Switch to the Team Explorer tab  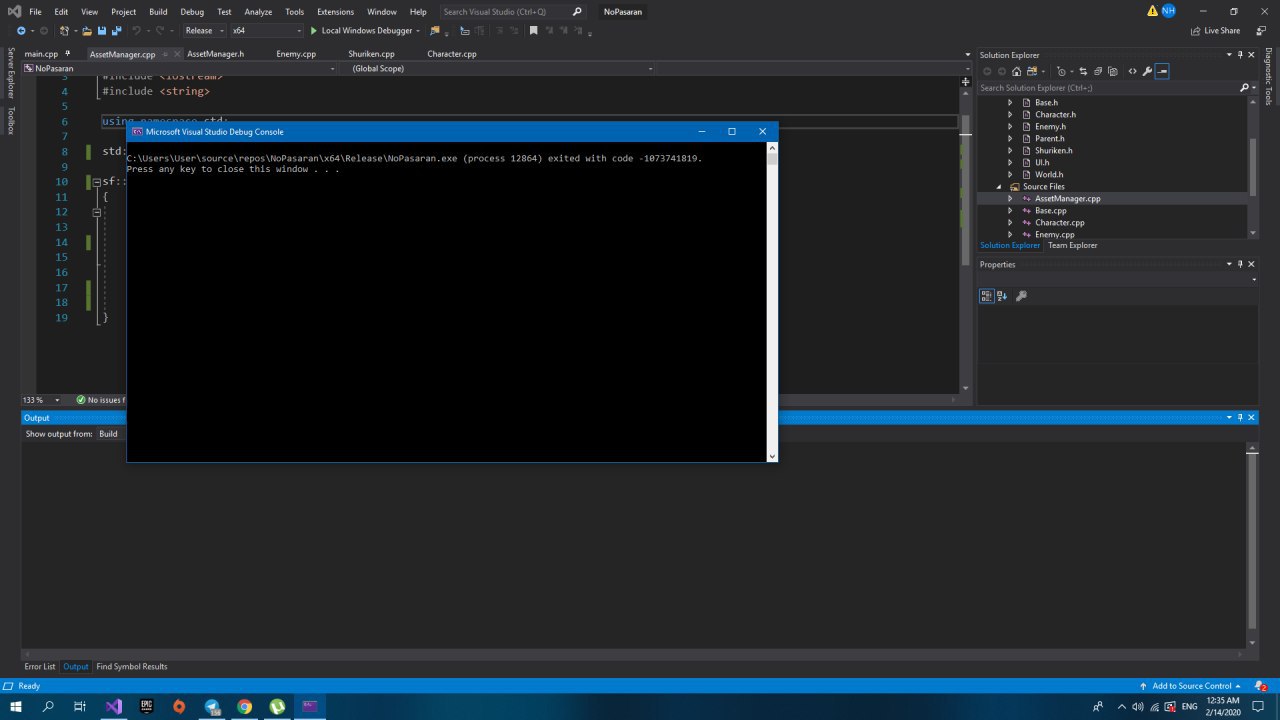[x=1072, y=245]
